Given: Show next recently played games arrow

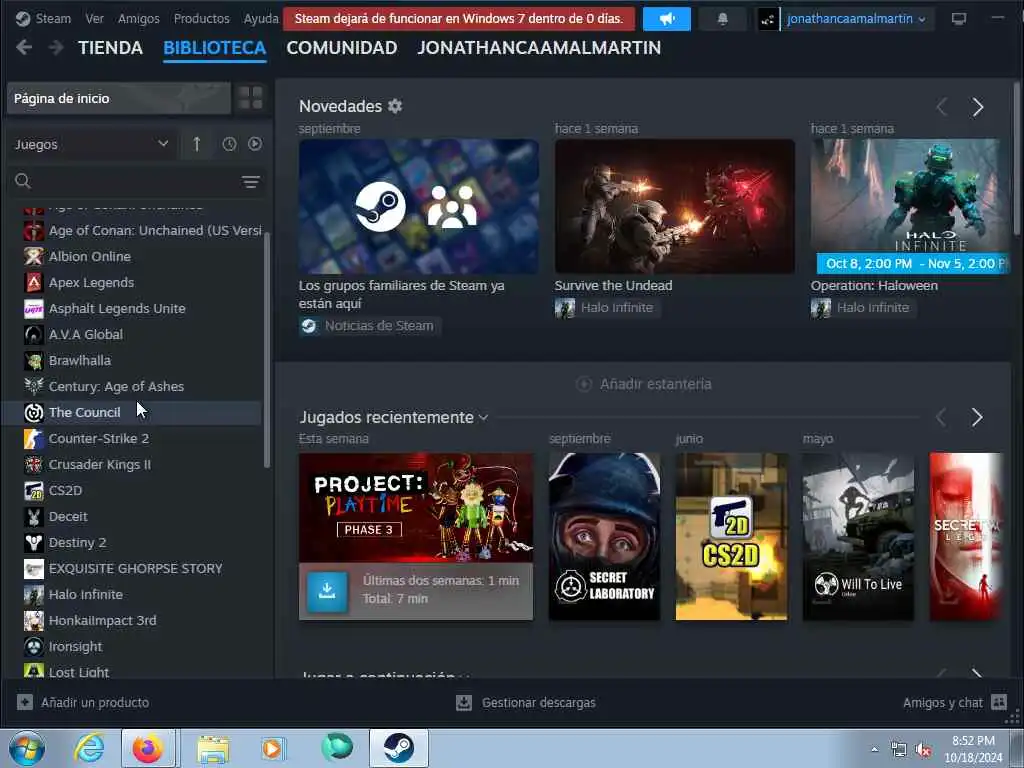Looking at the screenshot, I should click(977, 417).
